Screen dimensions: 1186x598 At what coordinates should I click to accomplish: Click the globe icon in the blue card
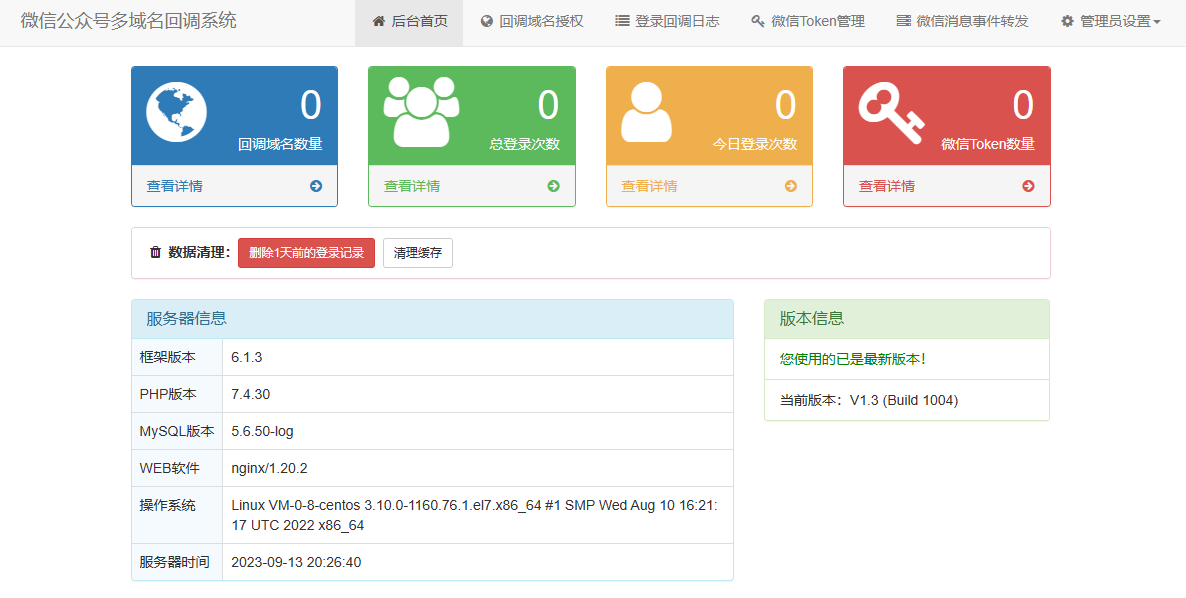click(x=176, y=111)
